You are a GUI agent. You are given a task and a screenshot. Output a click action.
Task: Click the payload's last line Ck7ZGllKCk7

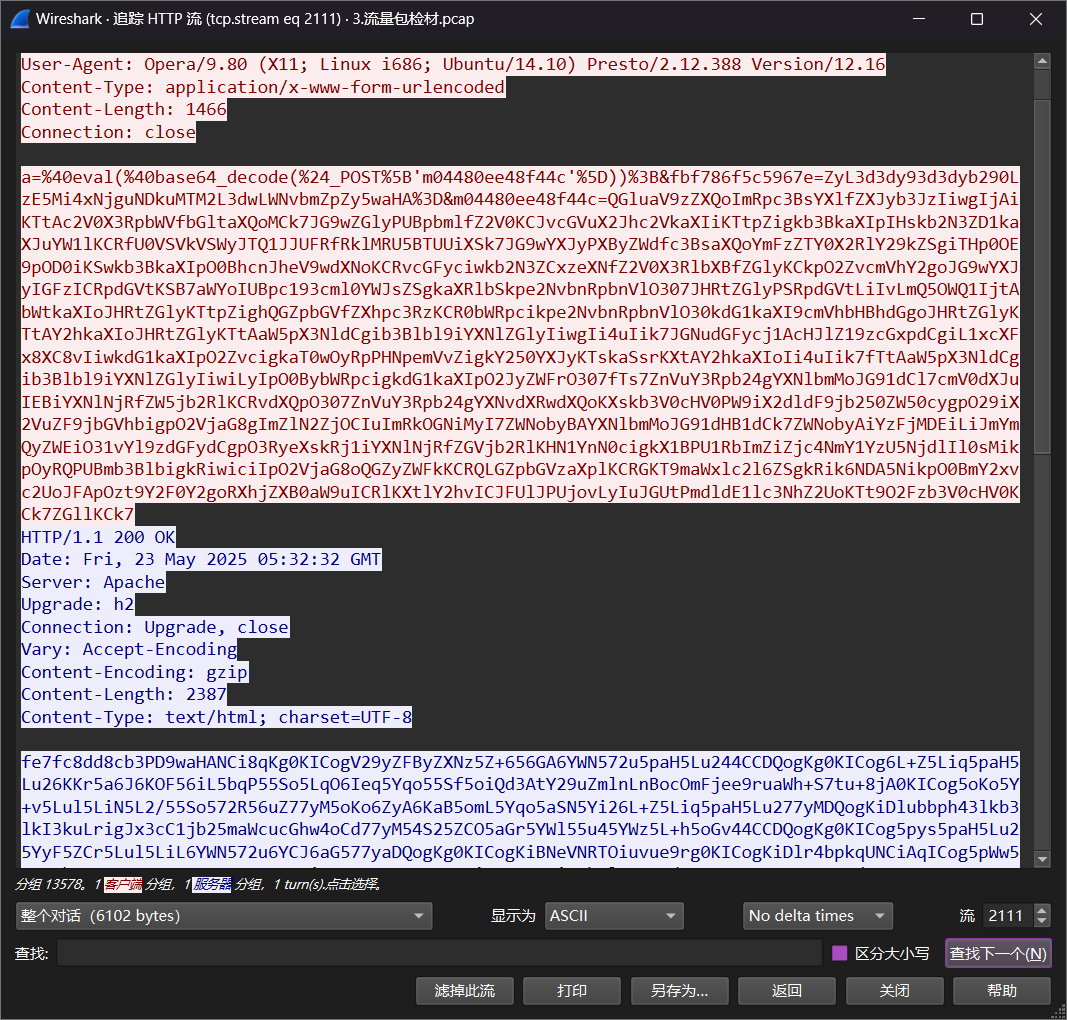(78, 514)
